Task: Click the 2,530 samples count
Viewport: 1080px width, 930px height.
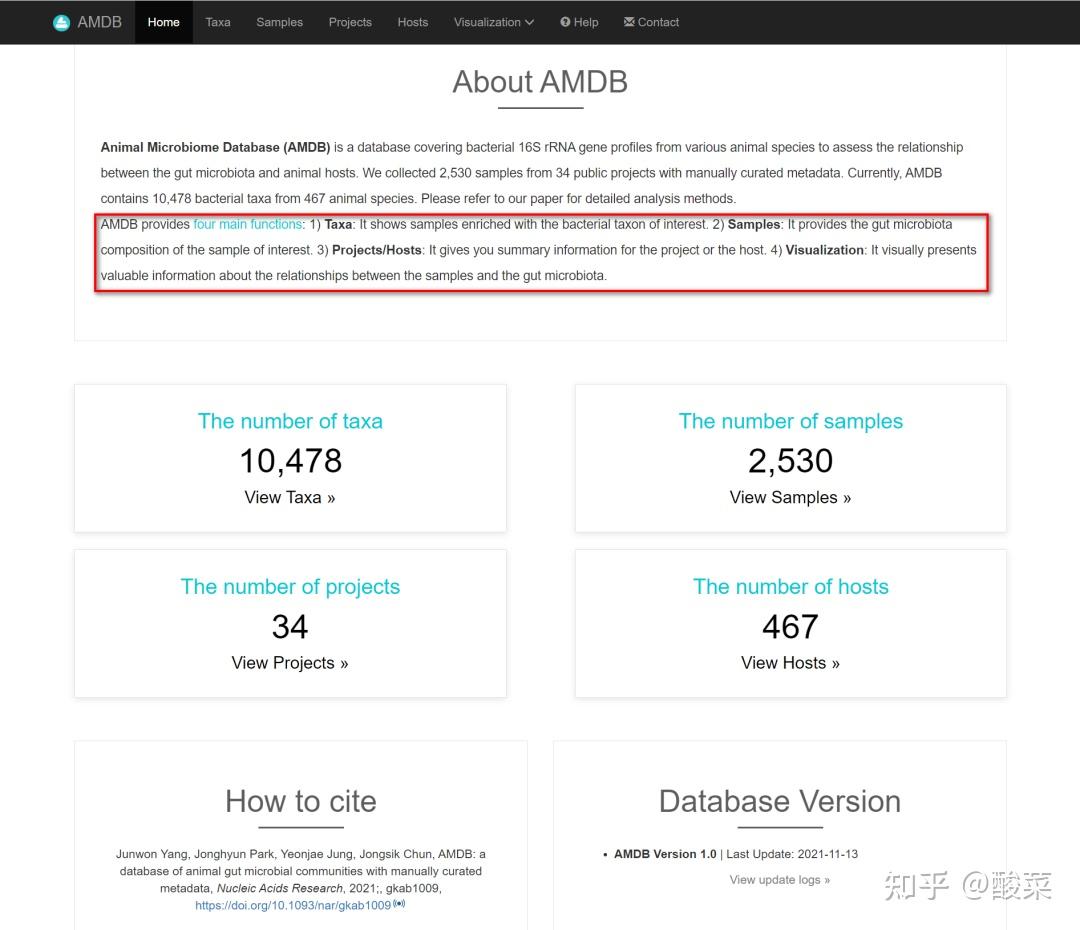Action: [791, 461]
